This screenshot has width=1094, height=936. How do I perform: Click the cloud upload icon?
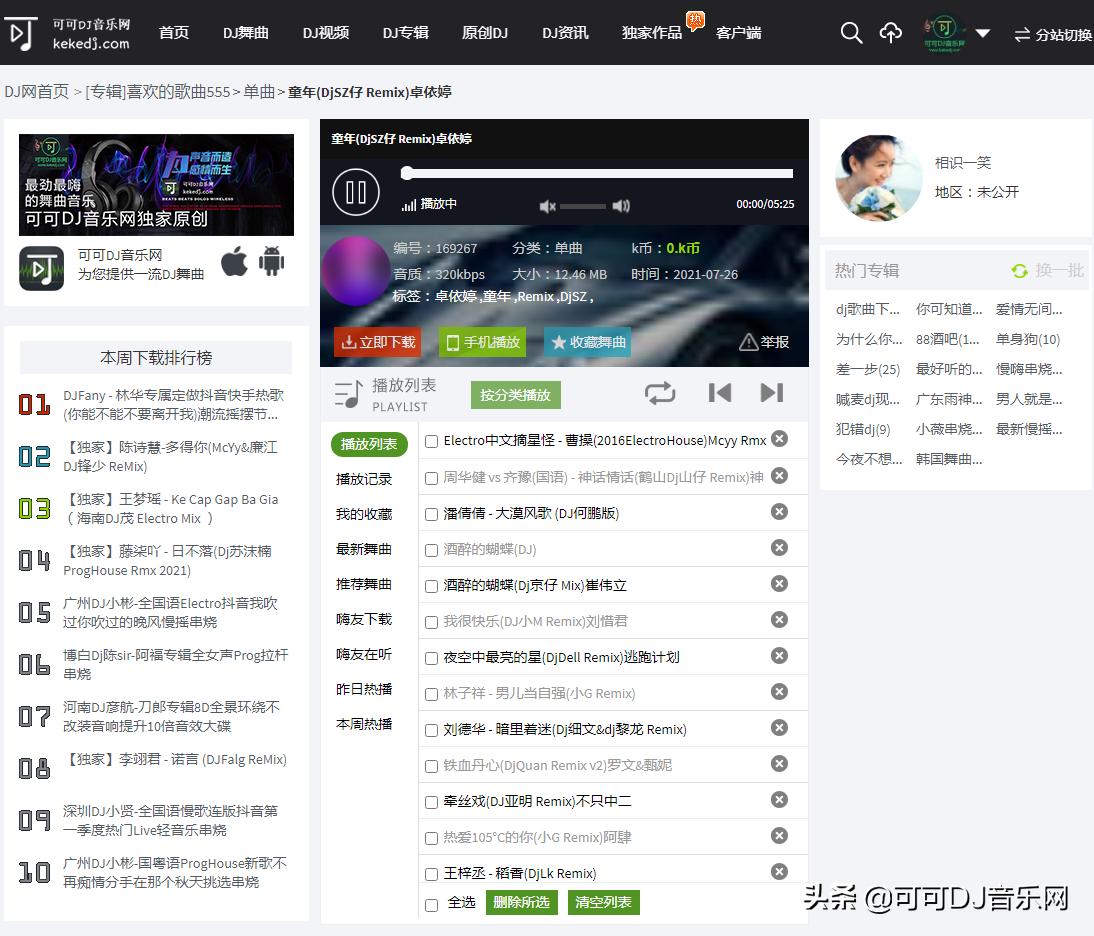[890, 33]
